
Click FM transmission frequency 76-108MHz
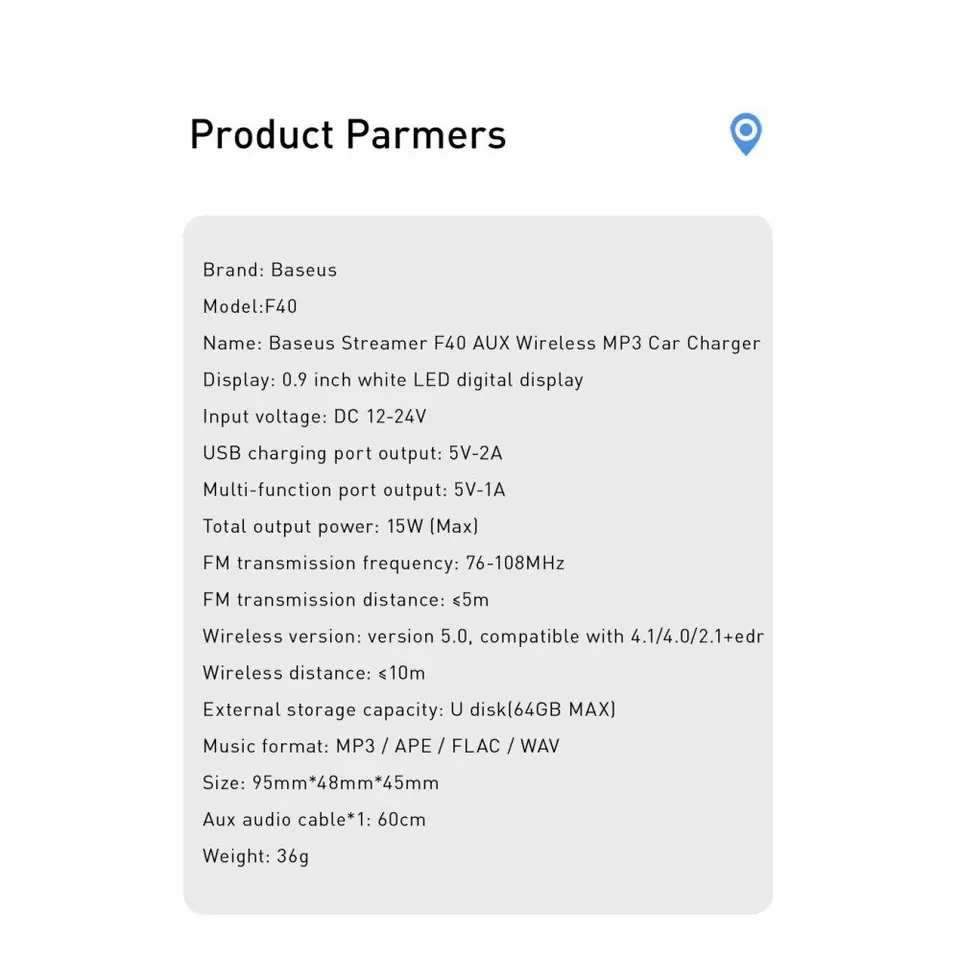pos(383,563)
